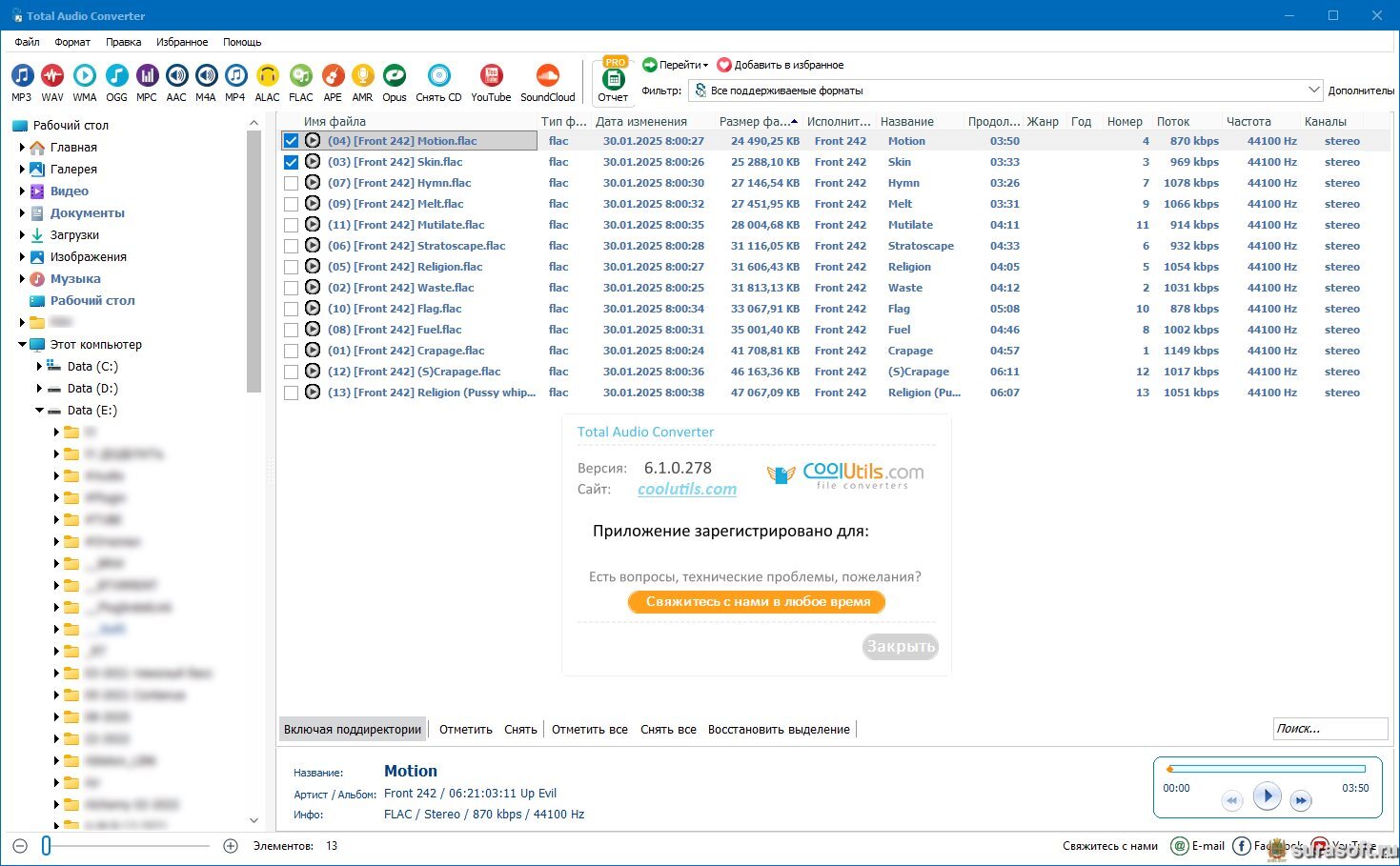1400x866 pixels.
Task: Play the Motion.flac preview icon in list
Action: coord(312,140)
